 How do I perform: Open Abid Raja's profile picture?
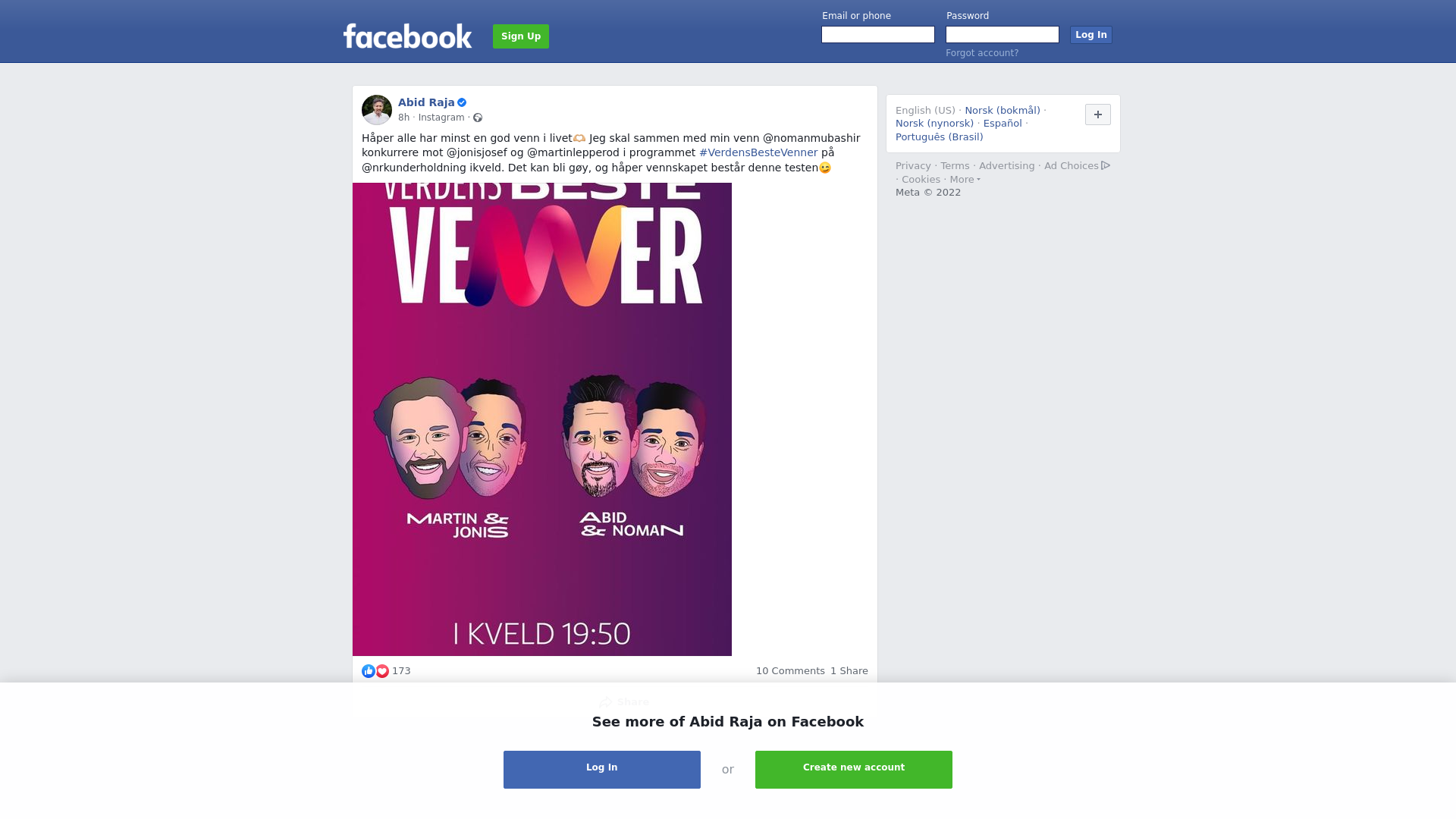(377, 110)
